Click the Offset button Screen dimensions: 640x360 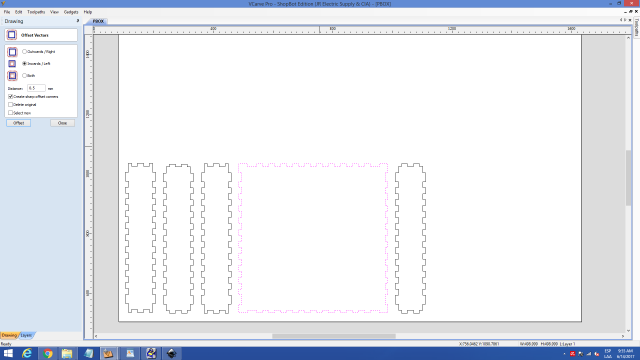pyautogui.click(x=18, y=123)
